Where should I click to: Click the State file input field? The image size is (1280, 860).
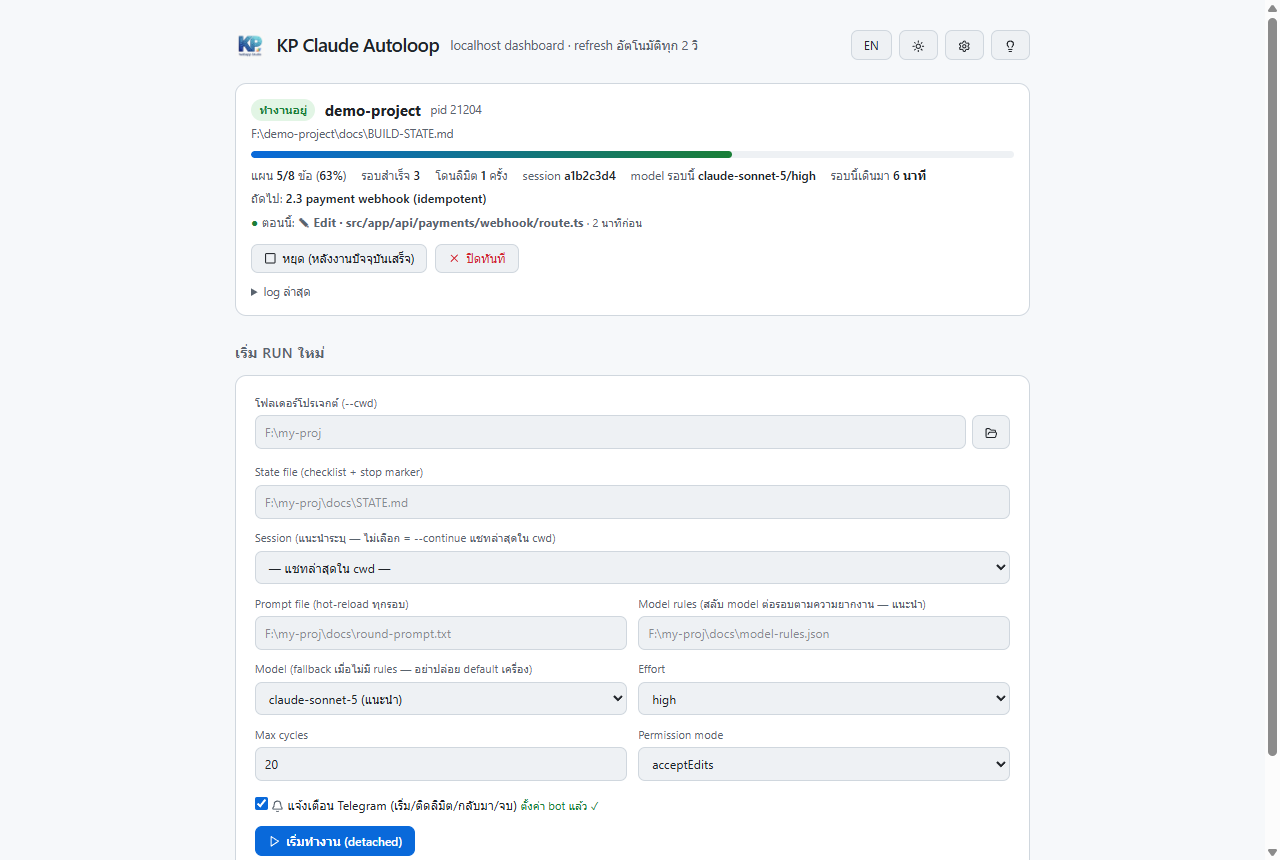point(632,502)
